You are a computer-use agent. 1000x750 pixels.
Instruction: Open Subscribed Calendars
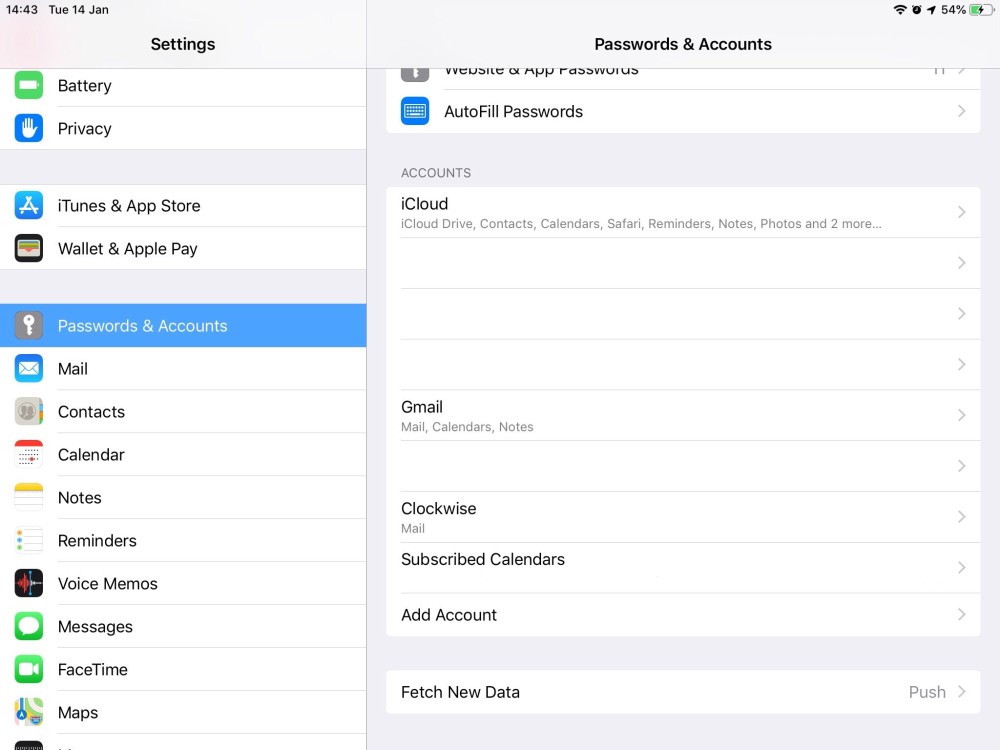(683, 568)
